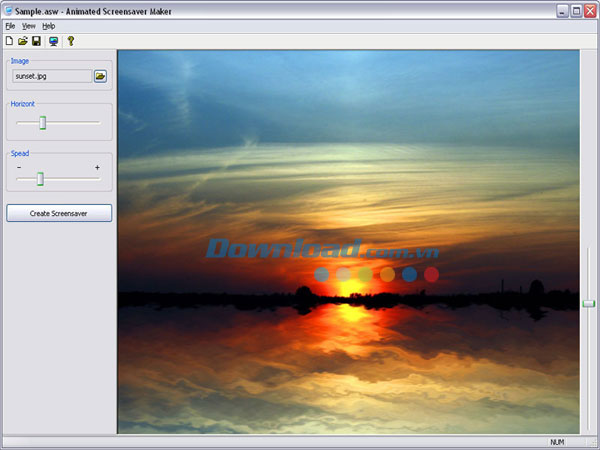
Task: Click the NUM status bar indicator
Action: pyautogui.click(x=557, y=442)
